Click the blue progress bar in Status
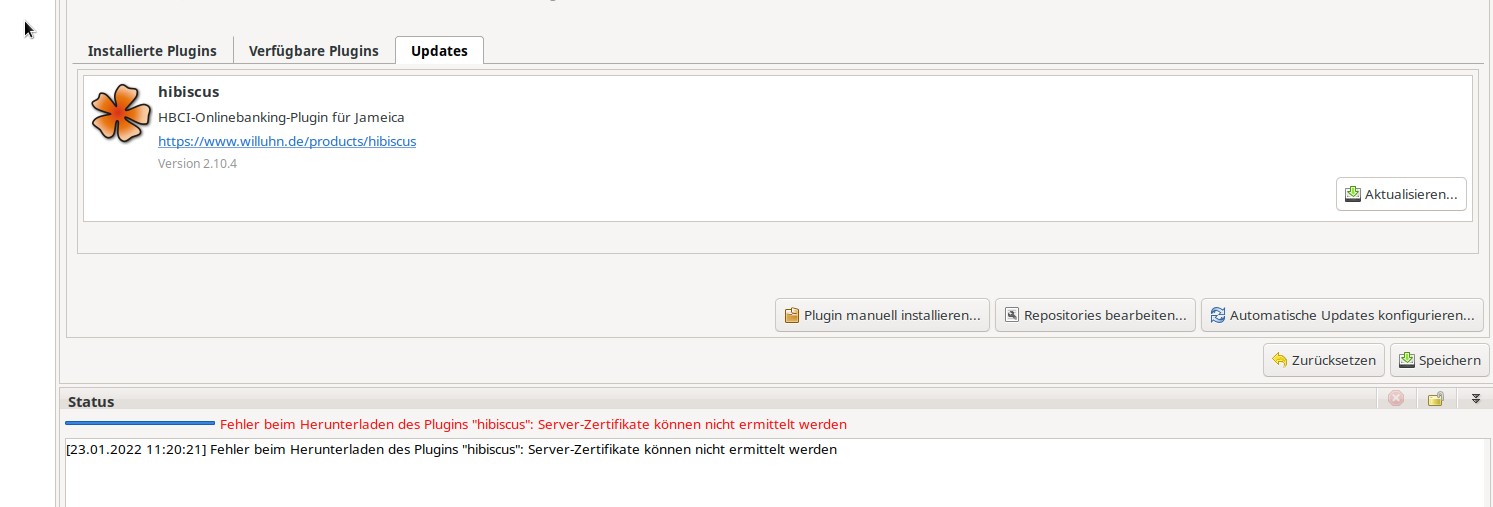Screen dimensions: 1493x507 pyautogui.click(x=140, y=424)
